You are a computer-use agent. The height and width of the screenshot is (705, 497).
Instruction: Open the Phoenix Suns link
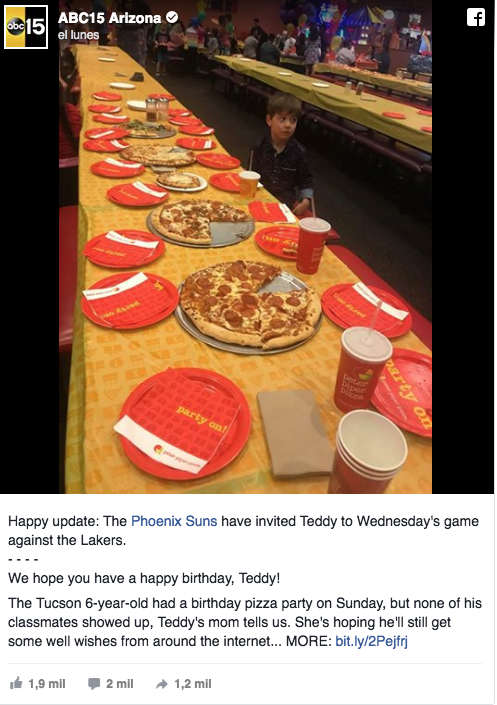click(174, 521)
